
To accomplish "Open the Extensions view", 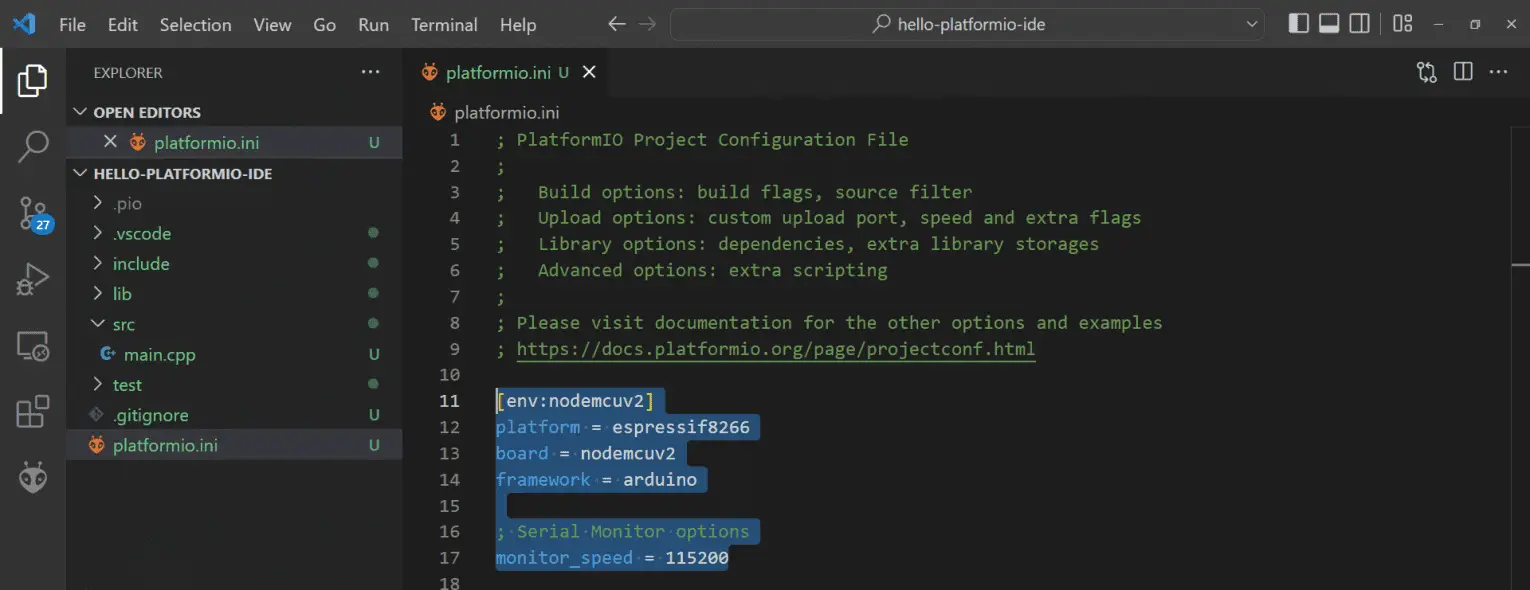I will 32,412.
